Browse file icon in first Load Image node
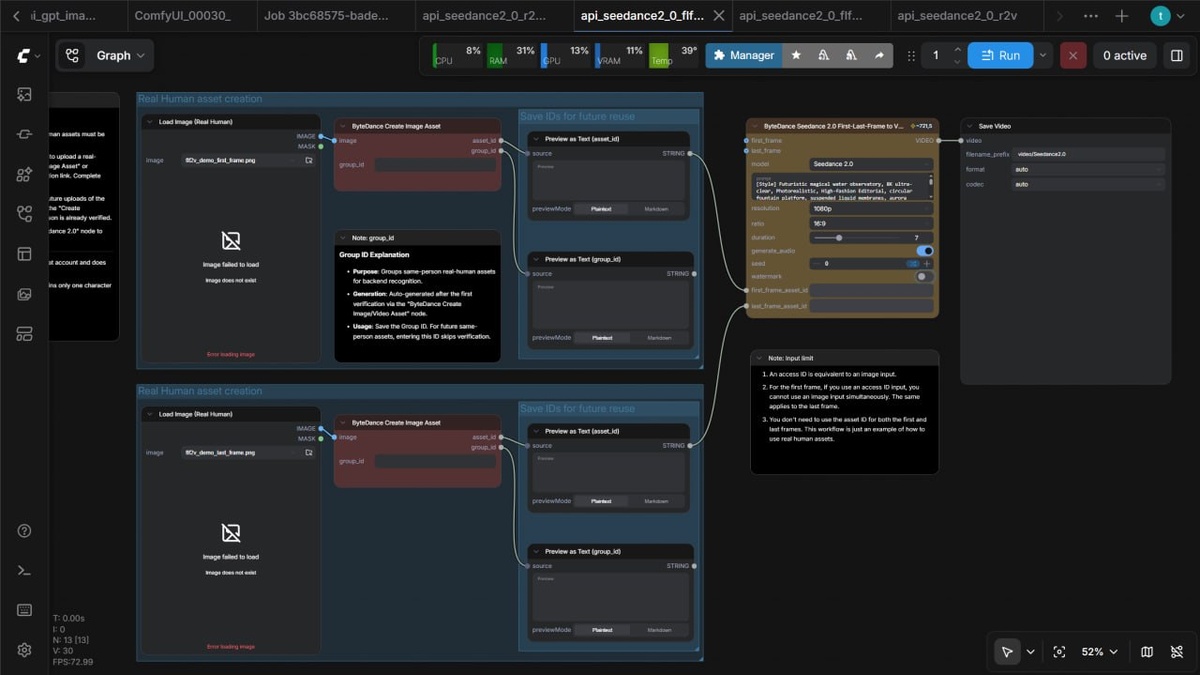The width and height of the screenshot is (1200, 675). (x=309, y=160)
